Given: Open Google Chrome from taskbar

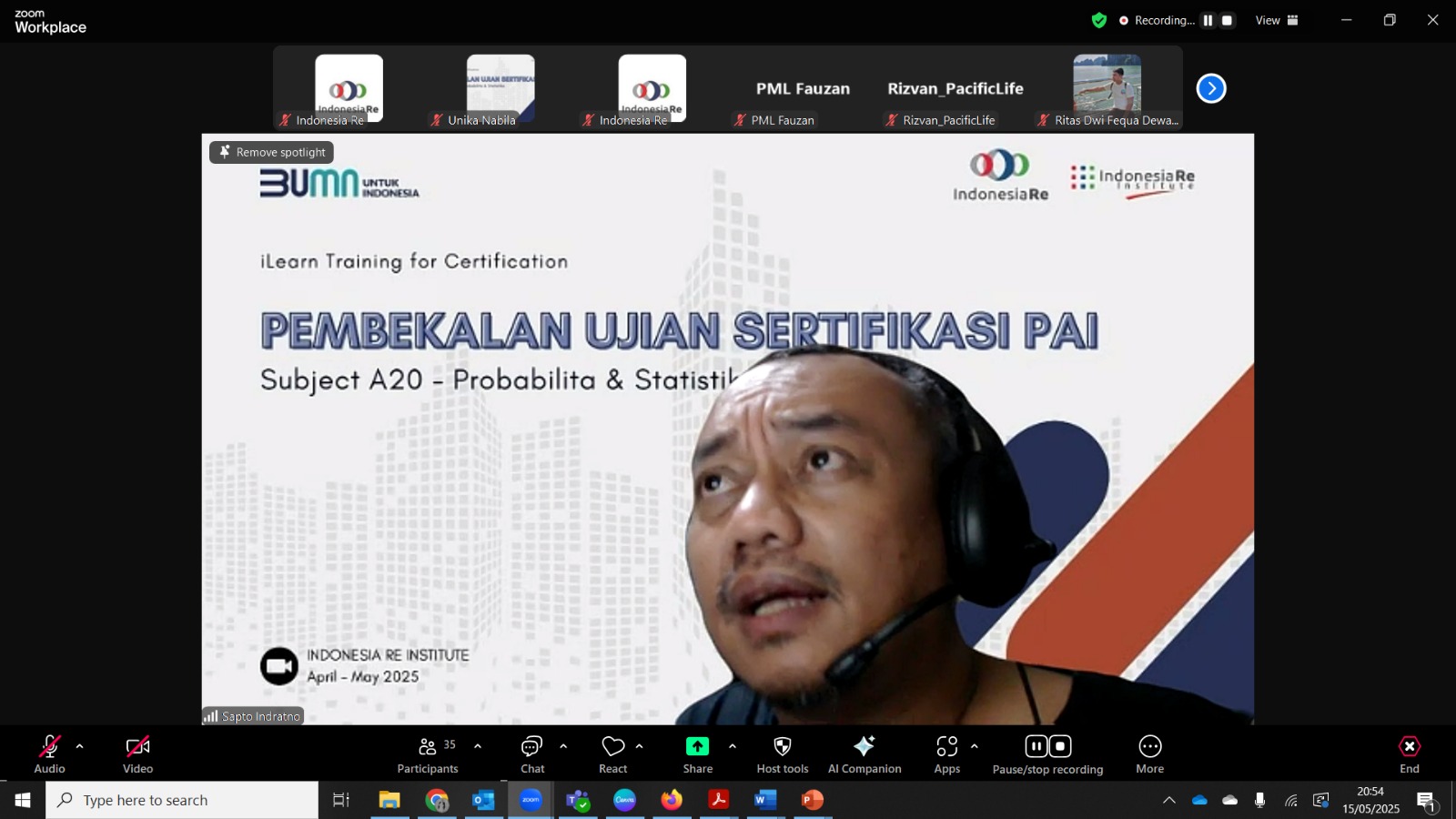Looking at the screenshot, I should click(437, 800).
